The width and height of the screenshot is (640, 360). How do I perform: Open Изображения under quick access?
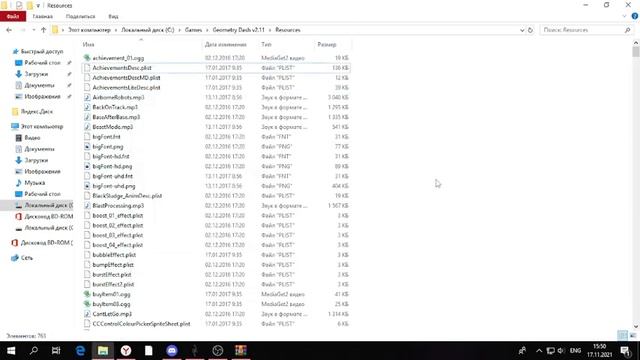click(x=42, y=97)
